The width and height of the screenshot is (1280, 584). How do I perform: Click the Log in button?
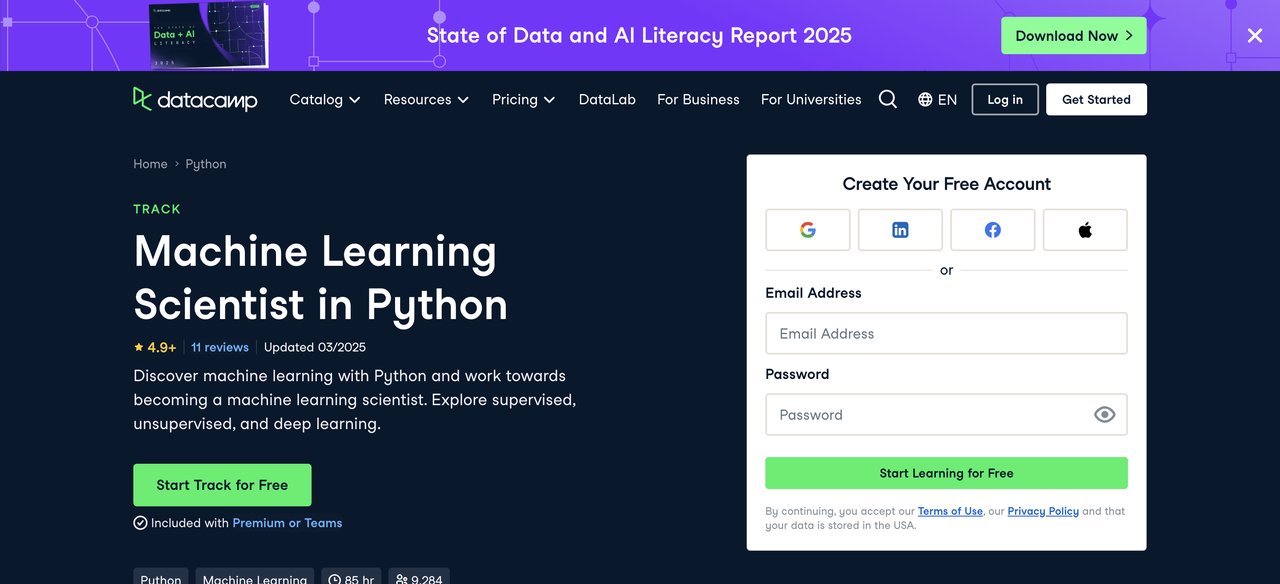[1005, 99]
